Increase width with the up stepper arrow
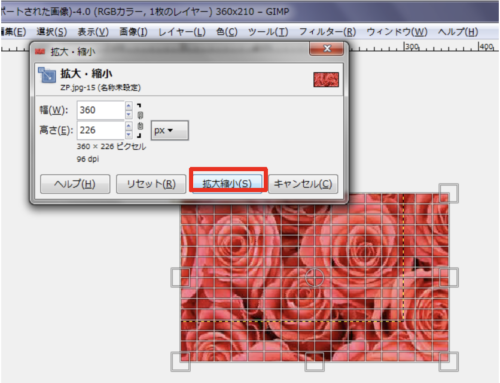The image size is (500, 383). tap(129, 106)
